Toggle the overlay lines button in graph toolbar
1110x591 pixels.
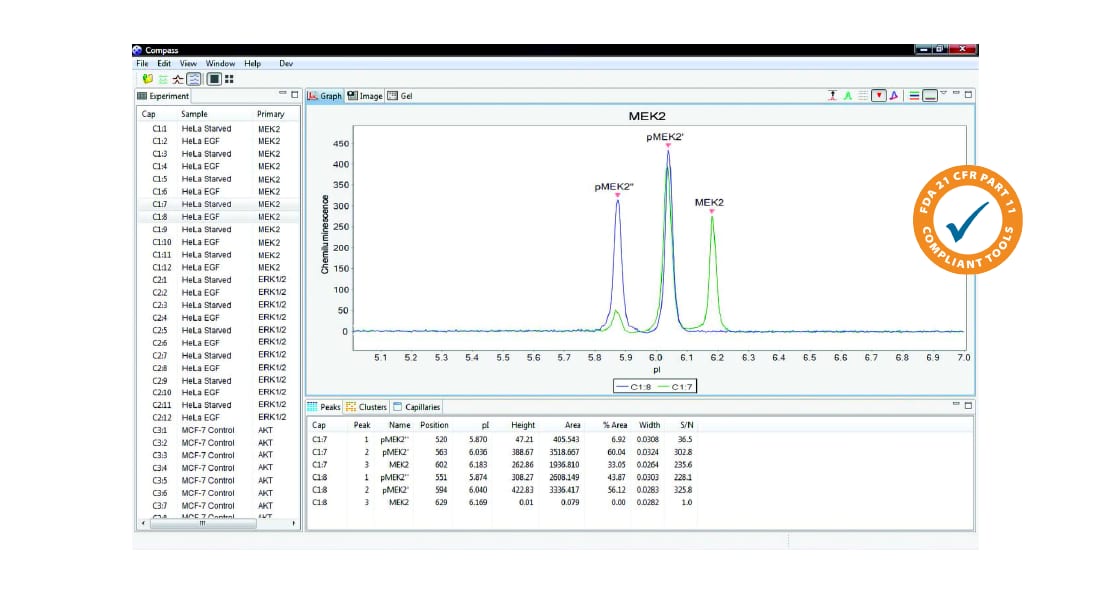pos(930,96)
